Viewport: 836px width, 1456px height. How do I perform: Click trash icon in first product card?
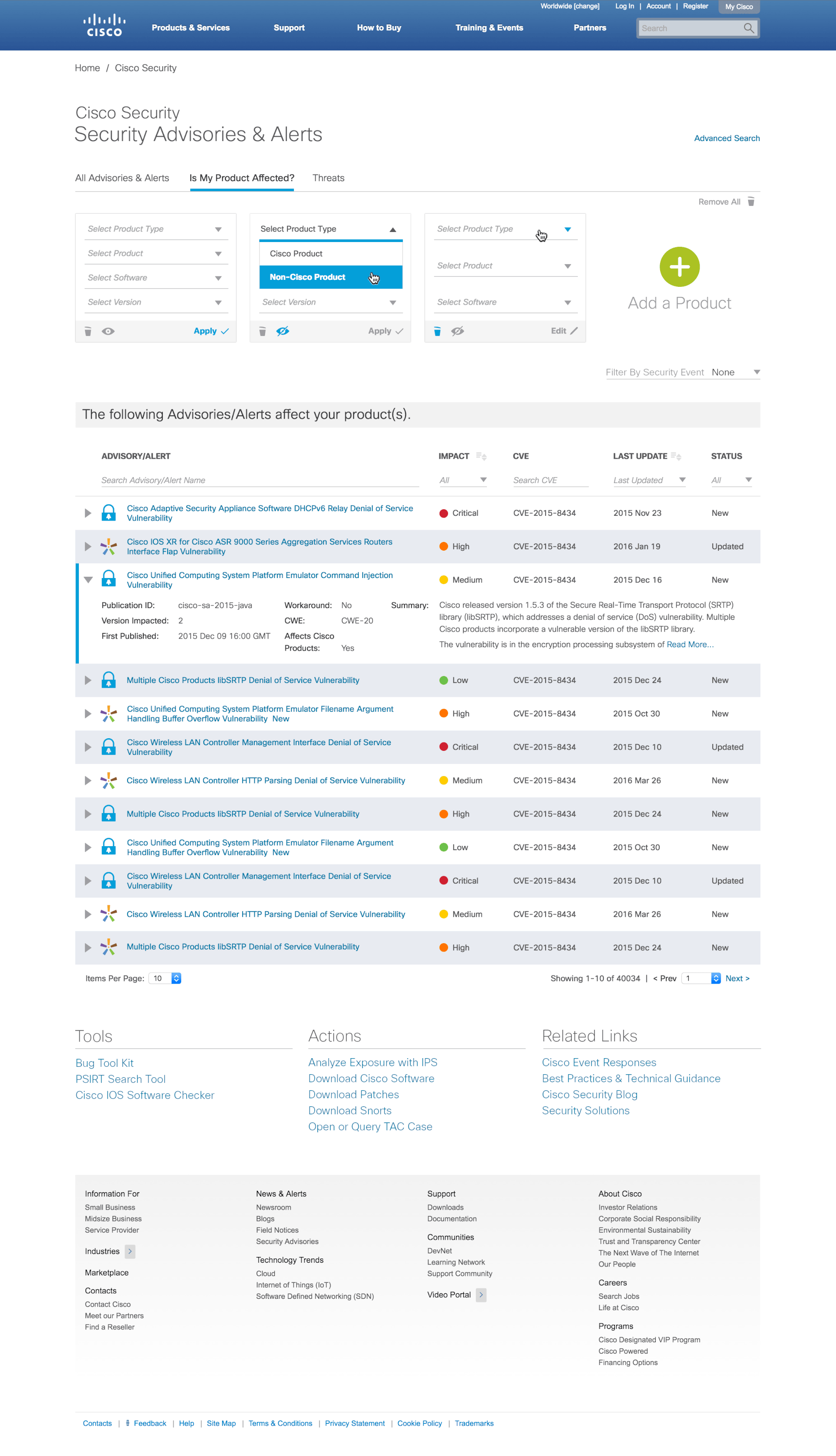tap(88, 331)
